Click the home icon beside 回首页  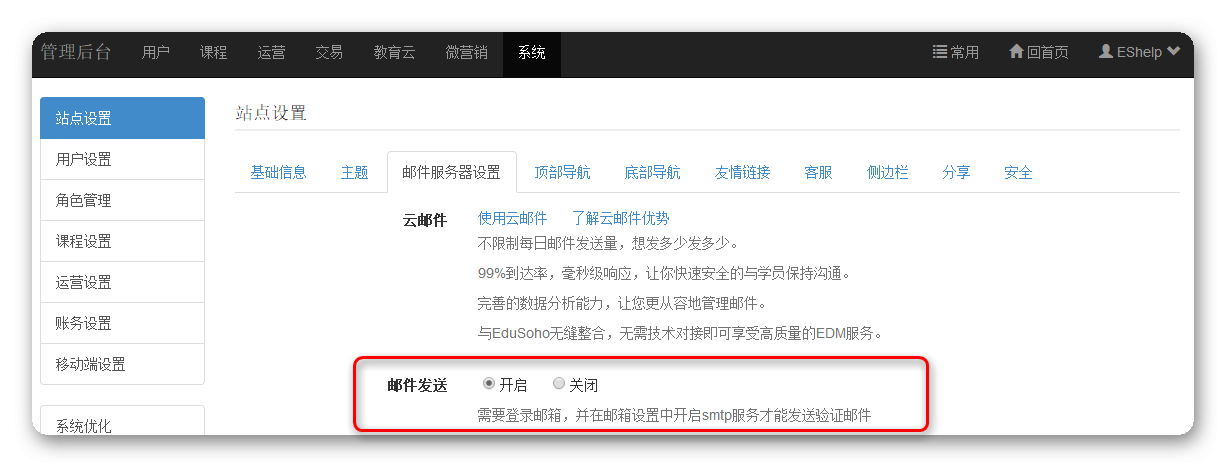click(1016, 52)
